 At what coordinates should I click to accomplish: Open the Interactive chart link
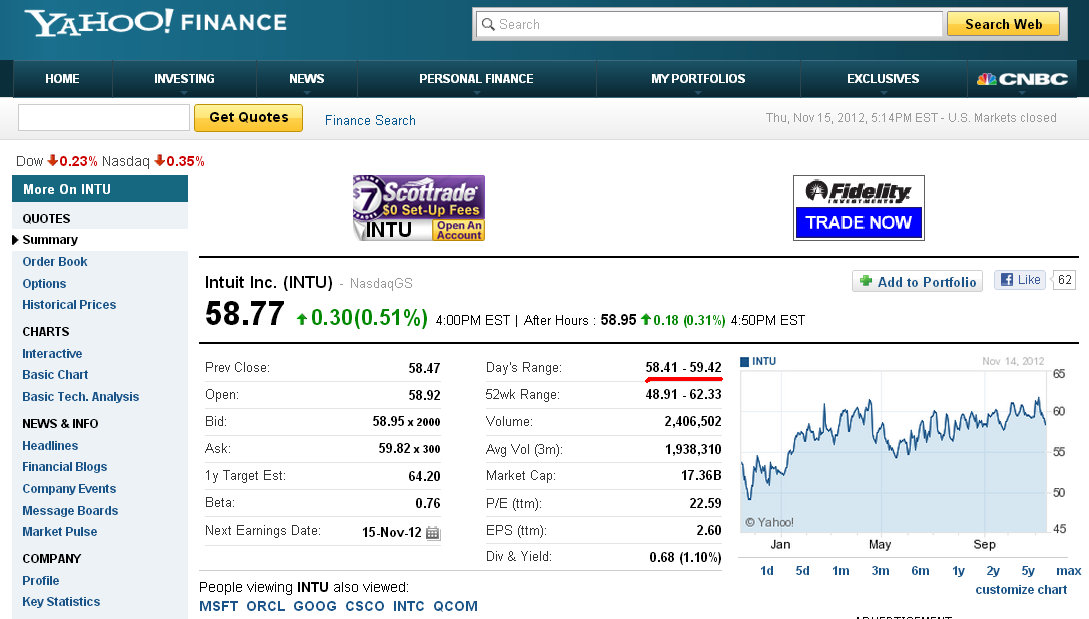[52, 354]
